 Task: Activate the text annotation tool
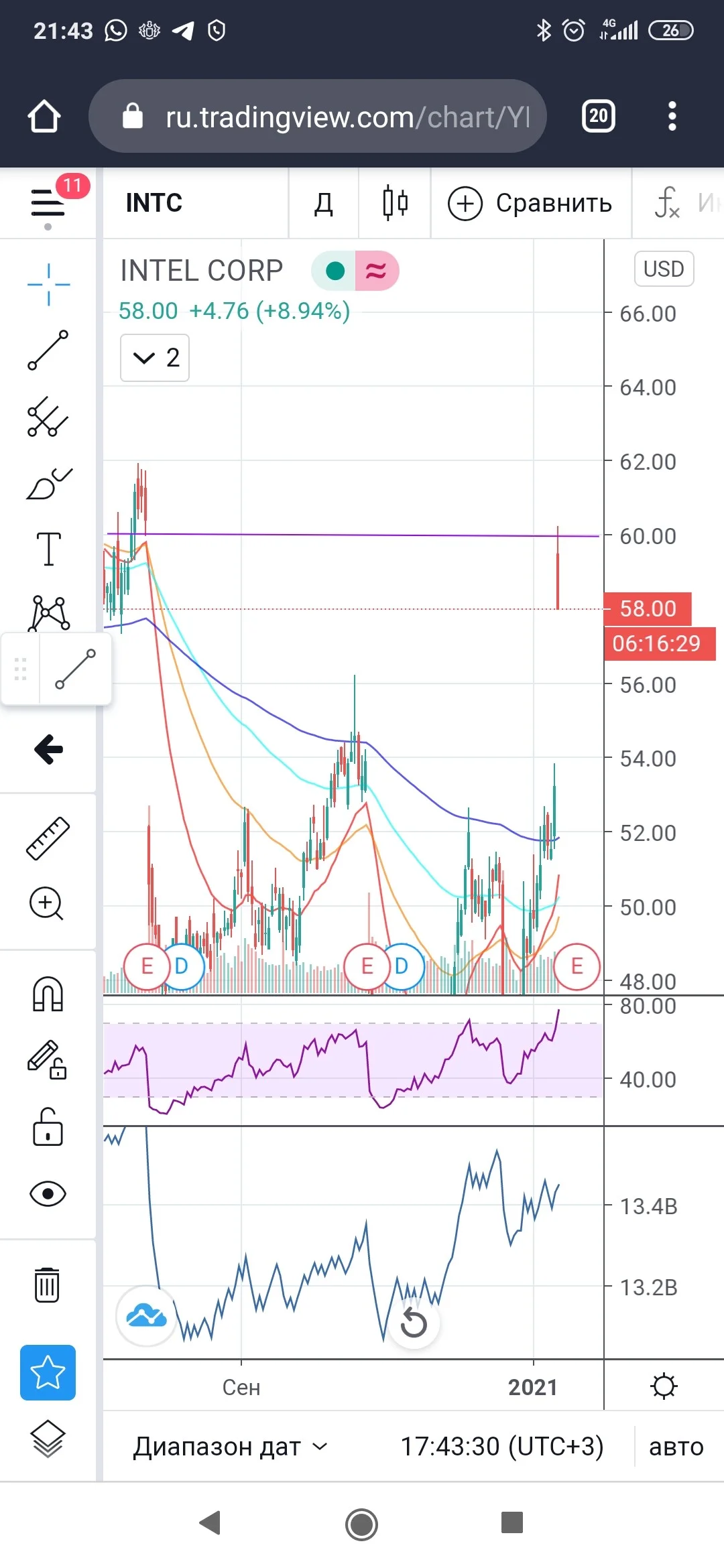tap(48, 549)
